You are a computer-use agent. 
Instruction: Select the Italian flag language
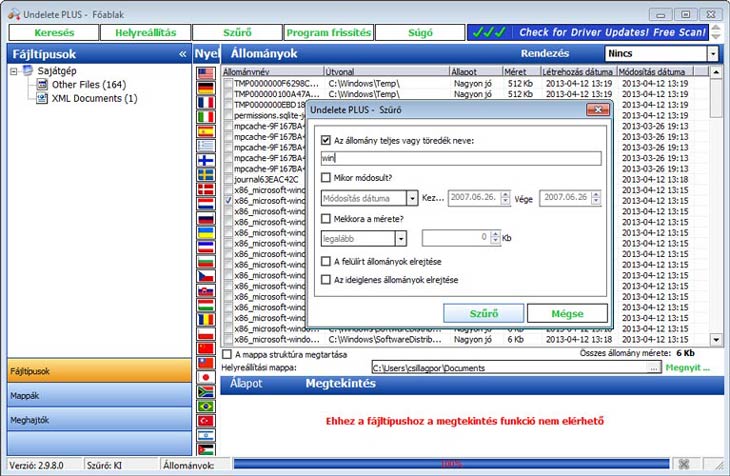click(x=206, y=117)
